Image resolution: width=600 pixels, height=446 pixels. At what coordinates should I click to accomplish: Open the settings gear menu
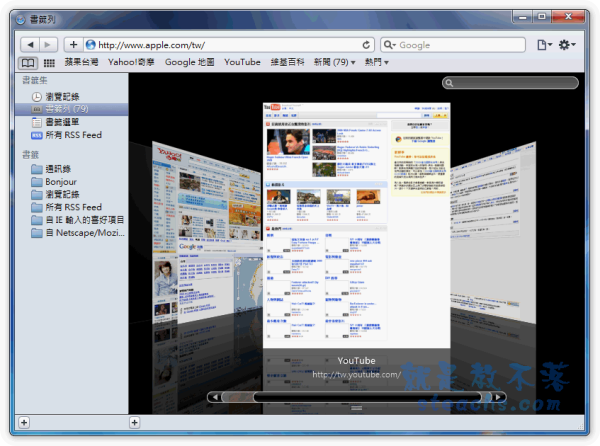[567, 45]
